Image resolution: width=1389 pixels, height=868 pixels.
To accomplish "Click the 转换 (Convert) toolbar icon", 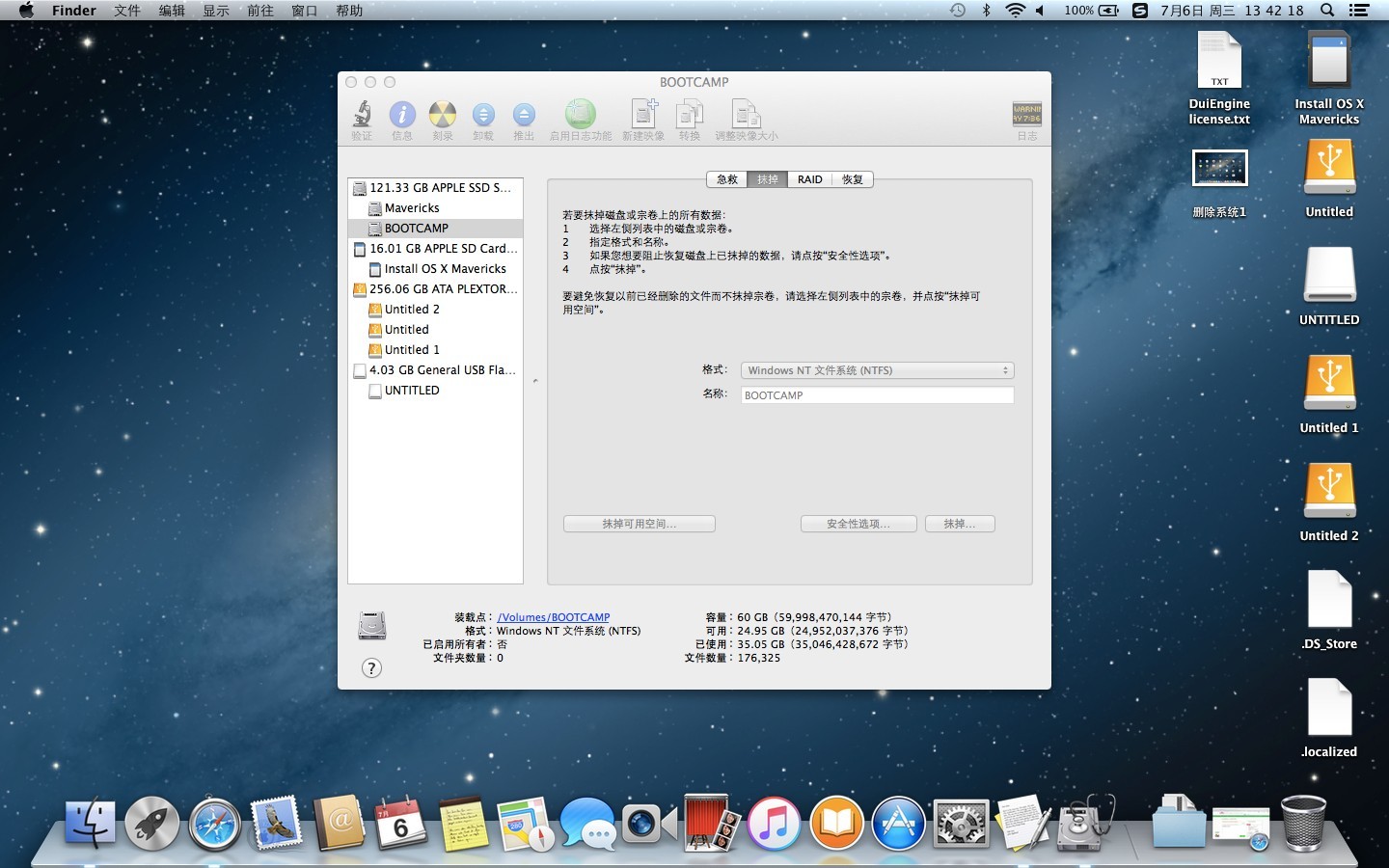I will (x=690, y=115).
